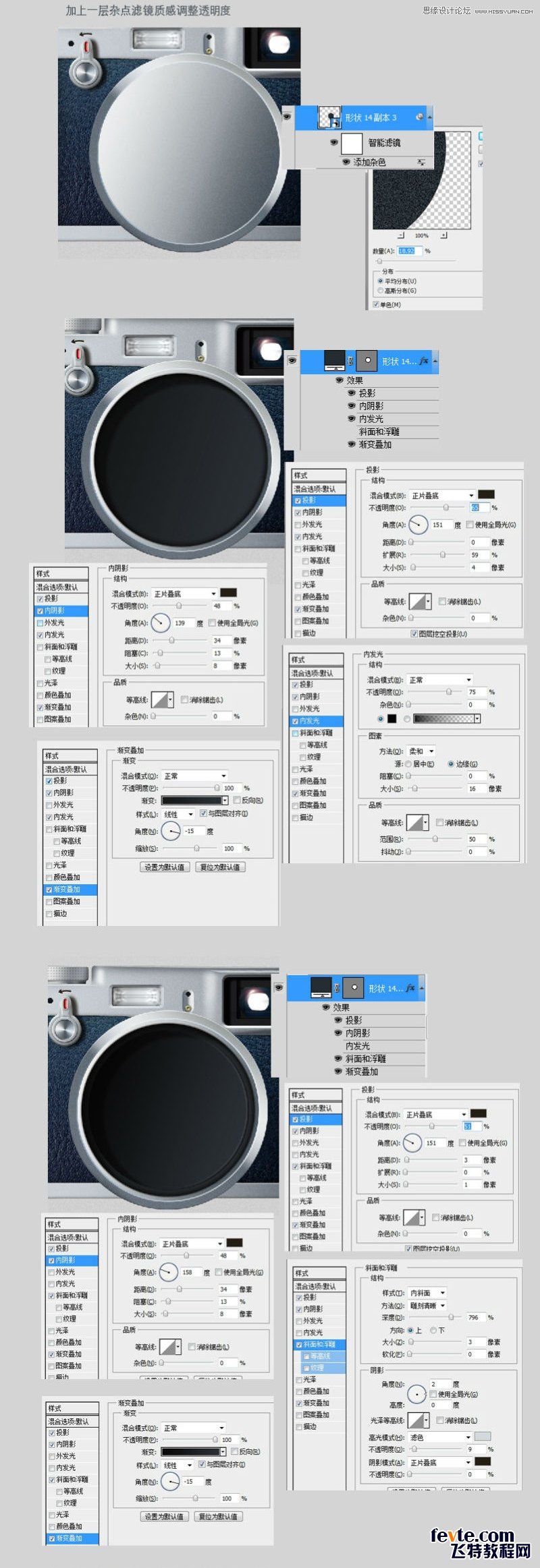The image size is (540, 1568).
Task: Set bevel direction to 下
Action: (x=437, y=1330)
